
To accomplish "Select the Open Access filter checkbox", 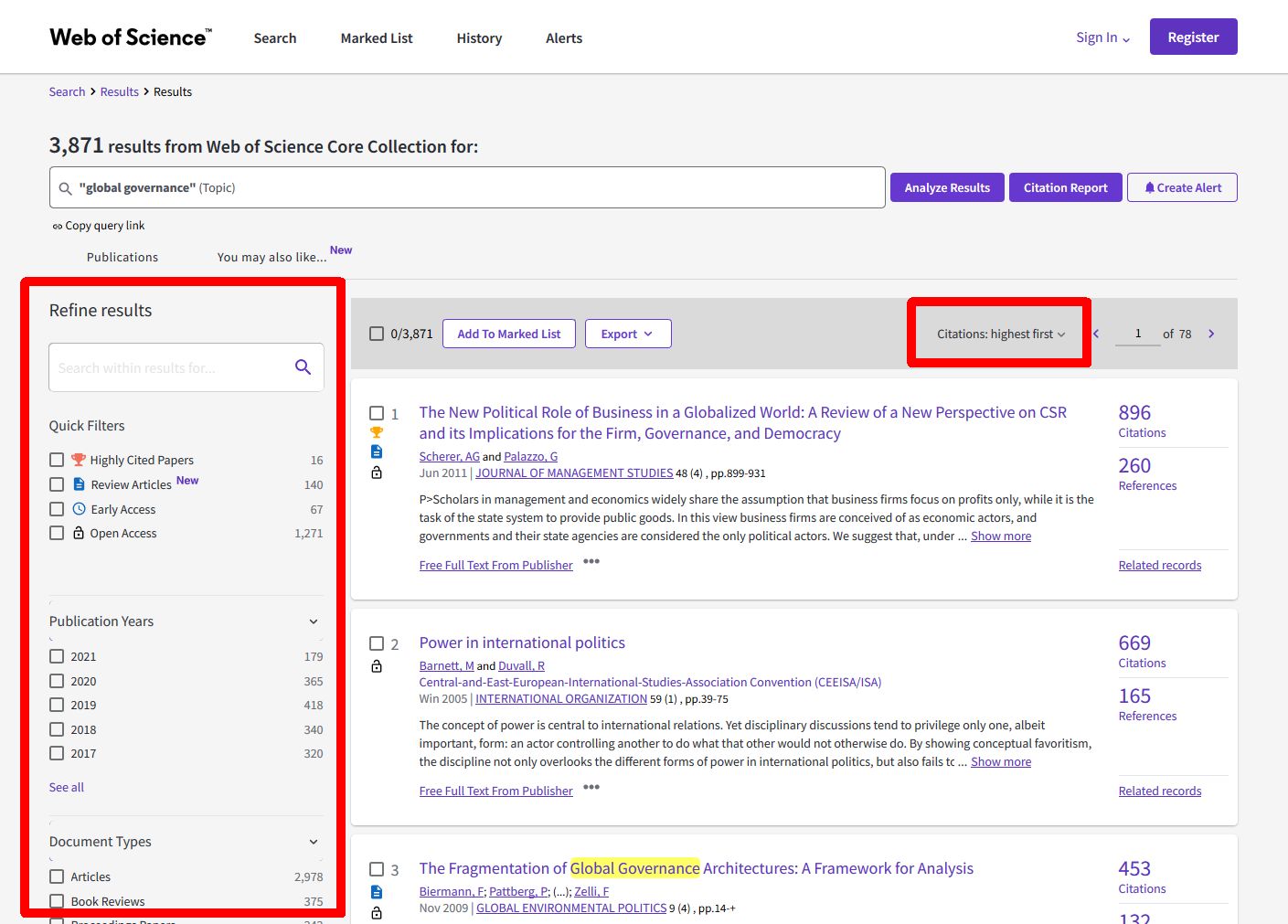I will pyautogui.click(x=57, y=533).
